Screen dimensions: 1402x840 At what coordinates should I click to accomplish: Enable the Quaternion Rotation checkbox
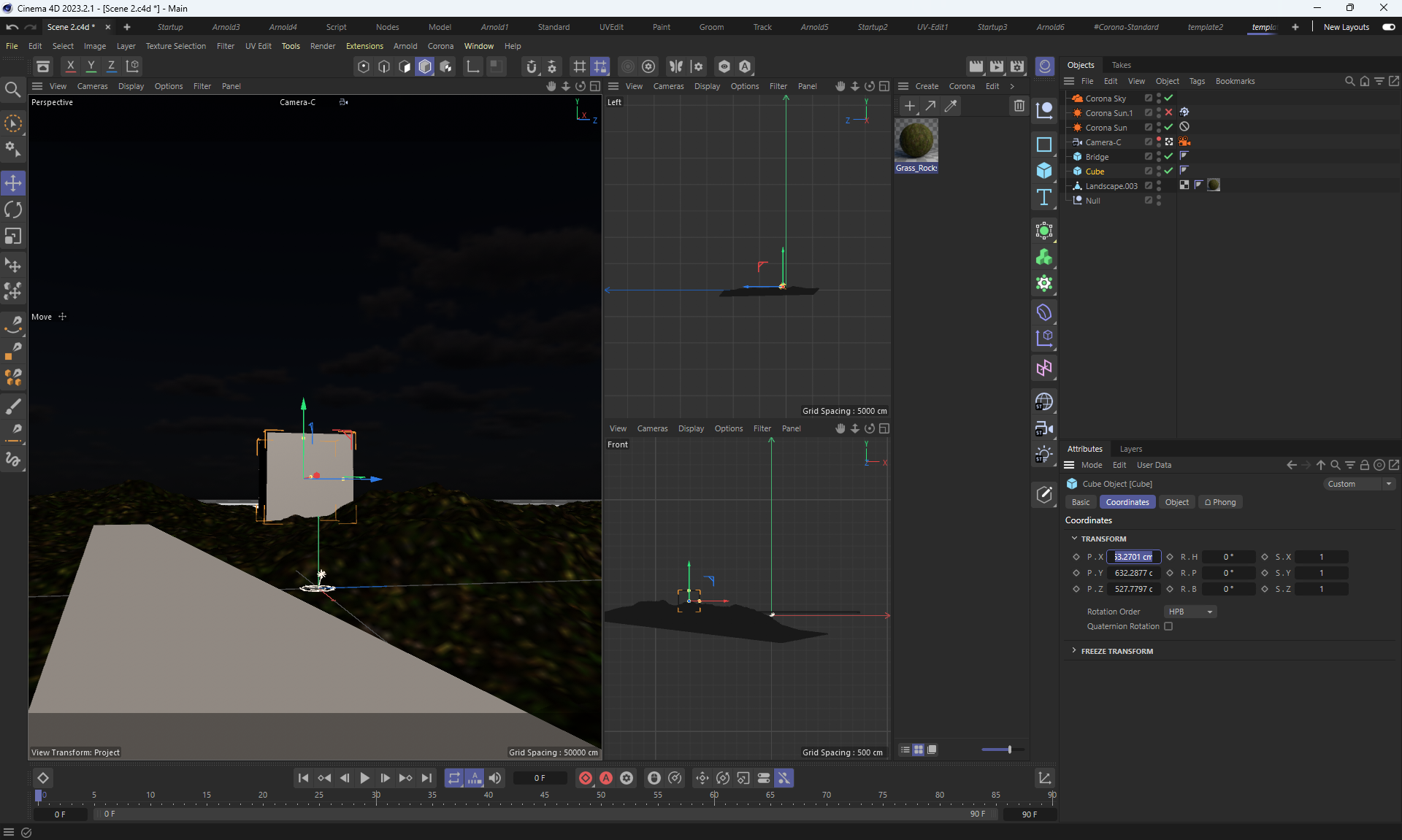[1168, 626]
